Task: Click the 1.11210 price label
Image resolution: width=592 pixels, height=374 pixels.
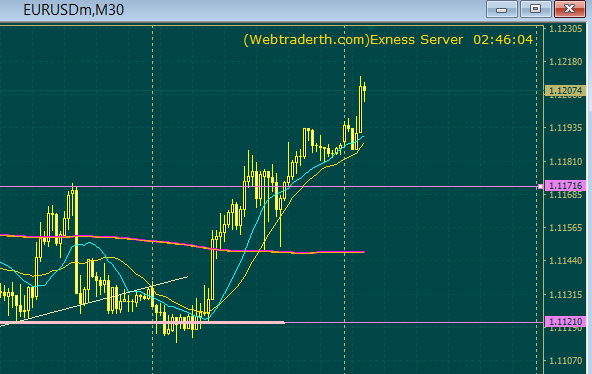Action: coord(566,322)
